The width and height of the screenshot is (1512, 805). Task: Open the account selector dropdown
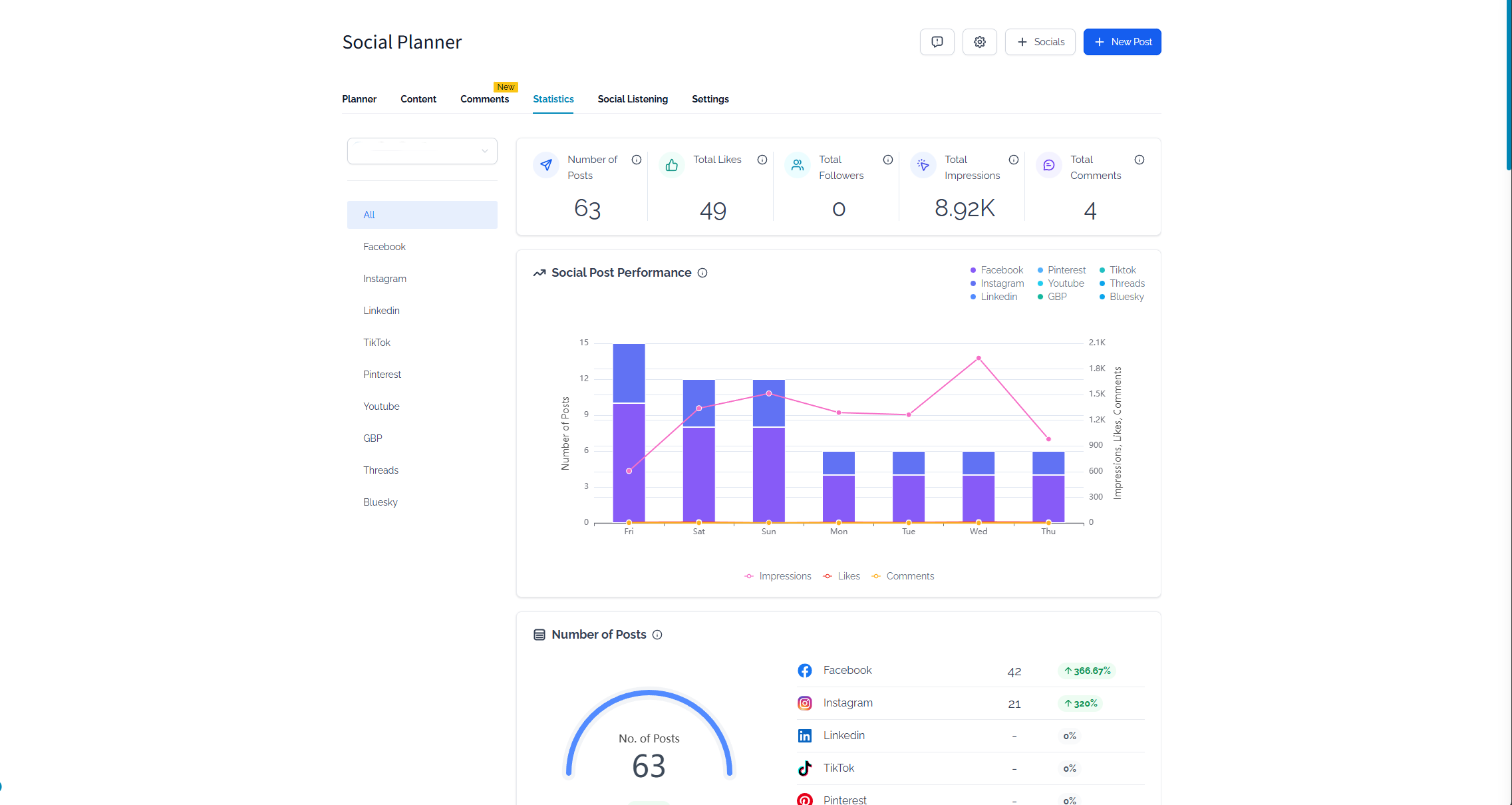coord(422,151)
